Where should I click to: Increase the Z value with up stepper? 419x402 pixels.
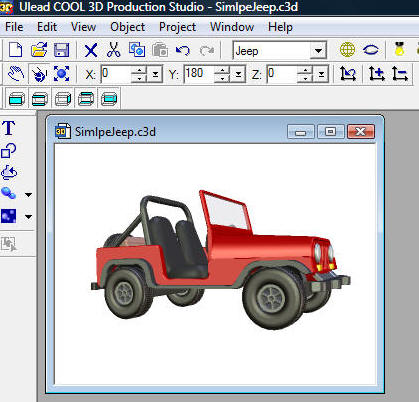[305, 70]
